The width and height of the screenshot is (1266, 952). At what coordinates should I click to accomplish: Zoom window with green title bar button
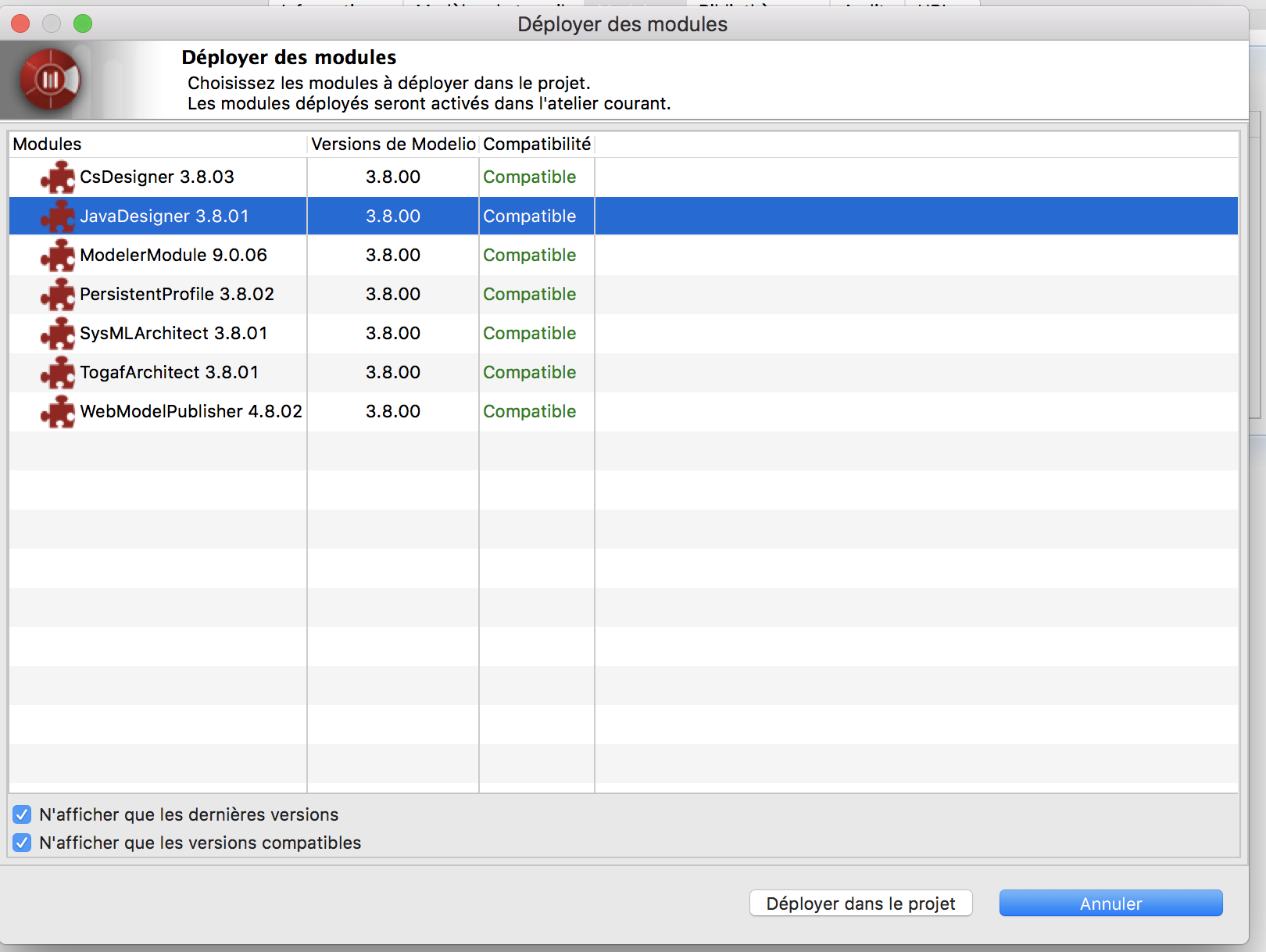point(83,23)
